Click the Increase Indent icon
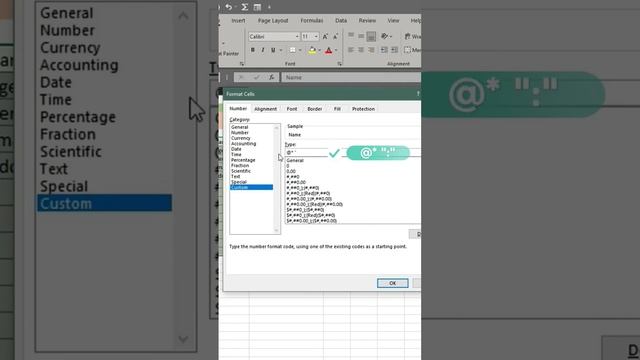Viewport: 640px width, 360px height. pyautogui.click(x=394, y=50)
